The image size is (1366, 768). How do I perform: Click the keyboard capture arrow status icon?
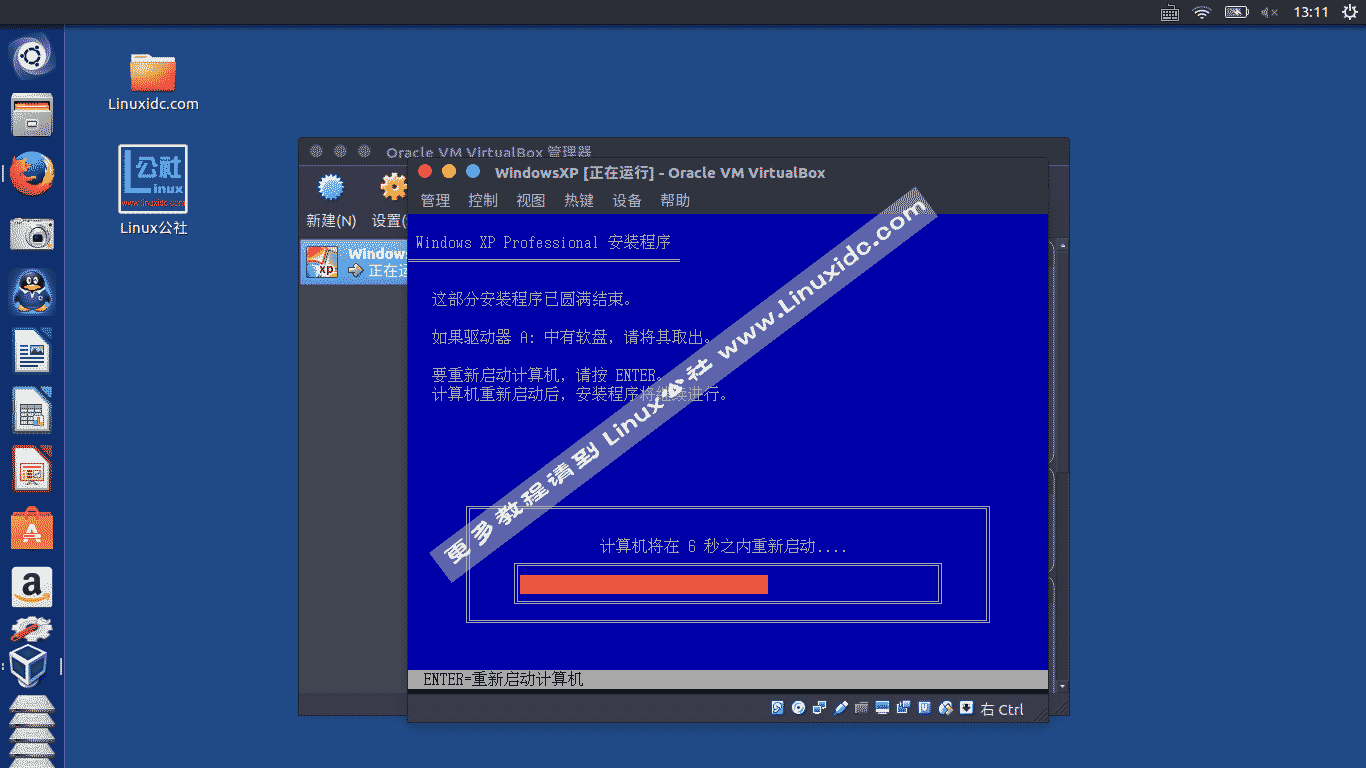[966, 708]
